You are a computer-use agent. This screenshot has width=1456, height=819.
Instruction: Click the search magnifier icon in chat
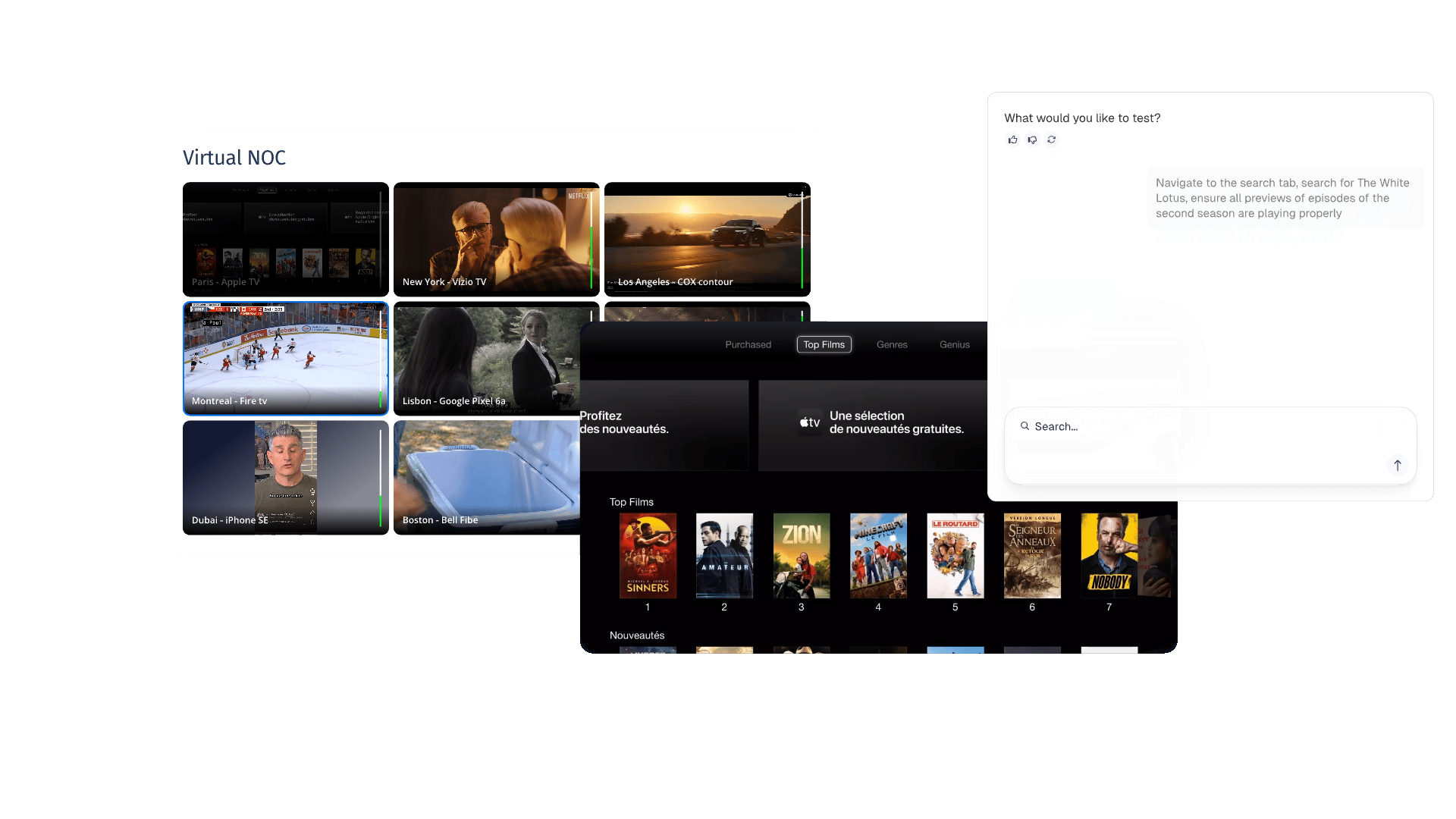[1025, 426]
